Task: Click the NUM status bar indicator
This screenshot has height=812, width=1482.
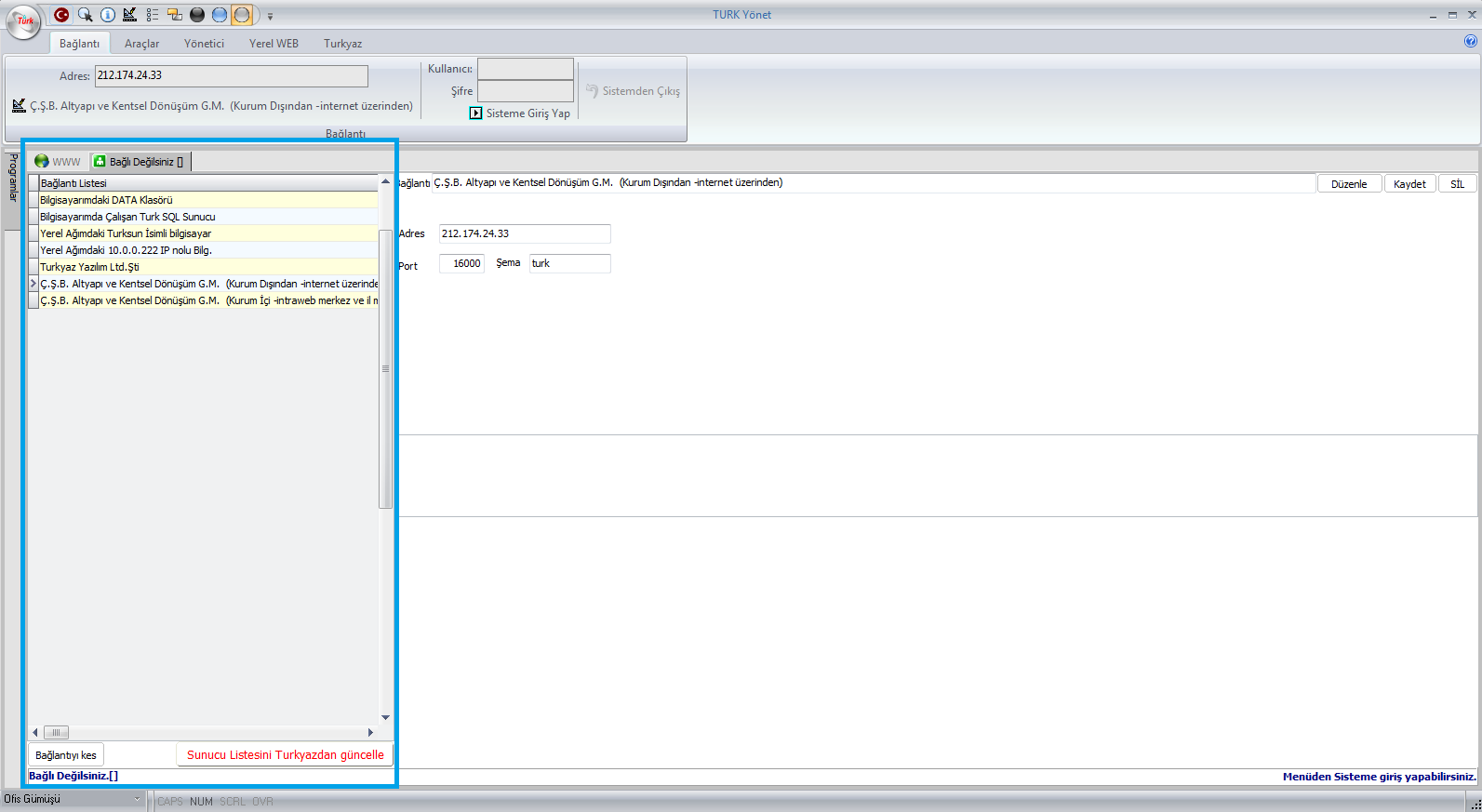Action: tap(201, 801)
